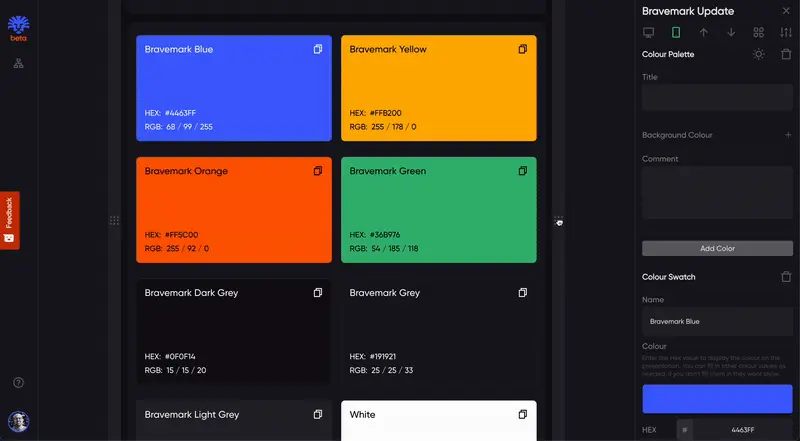This screenshot has height=441, width=800.
Task: Open the settings sliders icon
Action: 786,33
